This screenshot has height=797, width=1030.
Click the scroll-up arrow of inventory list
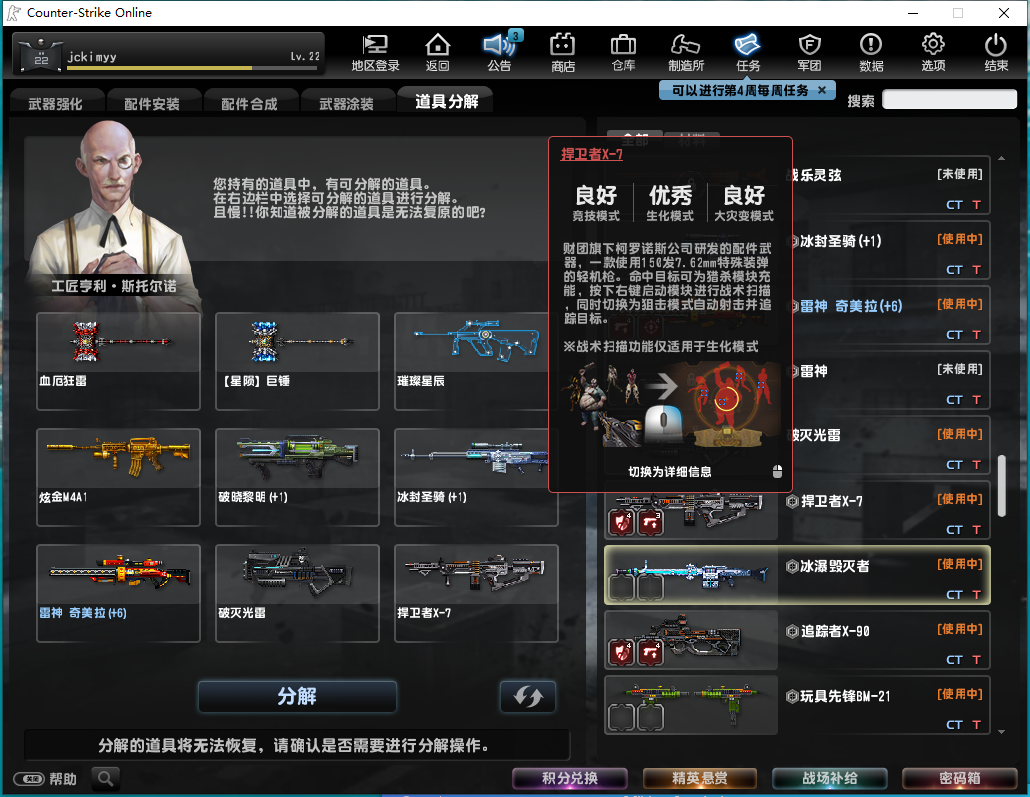[1002, 158]
